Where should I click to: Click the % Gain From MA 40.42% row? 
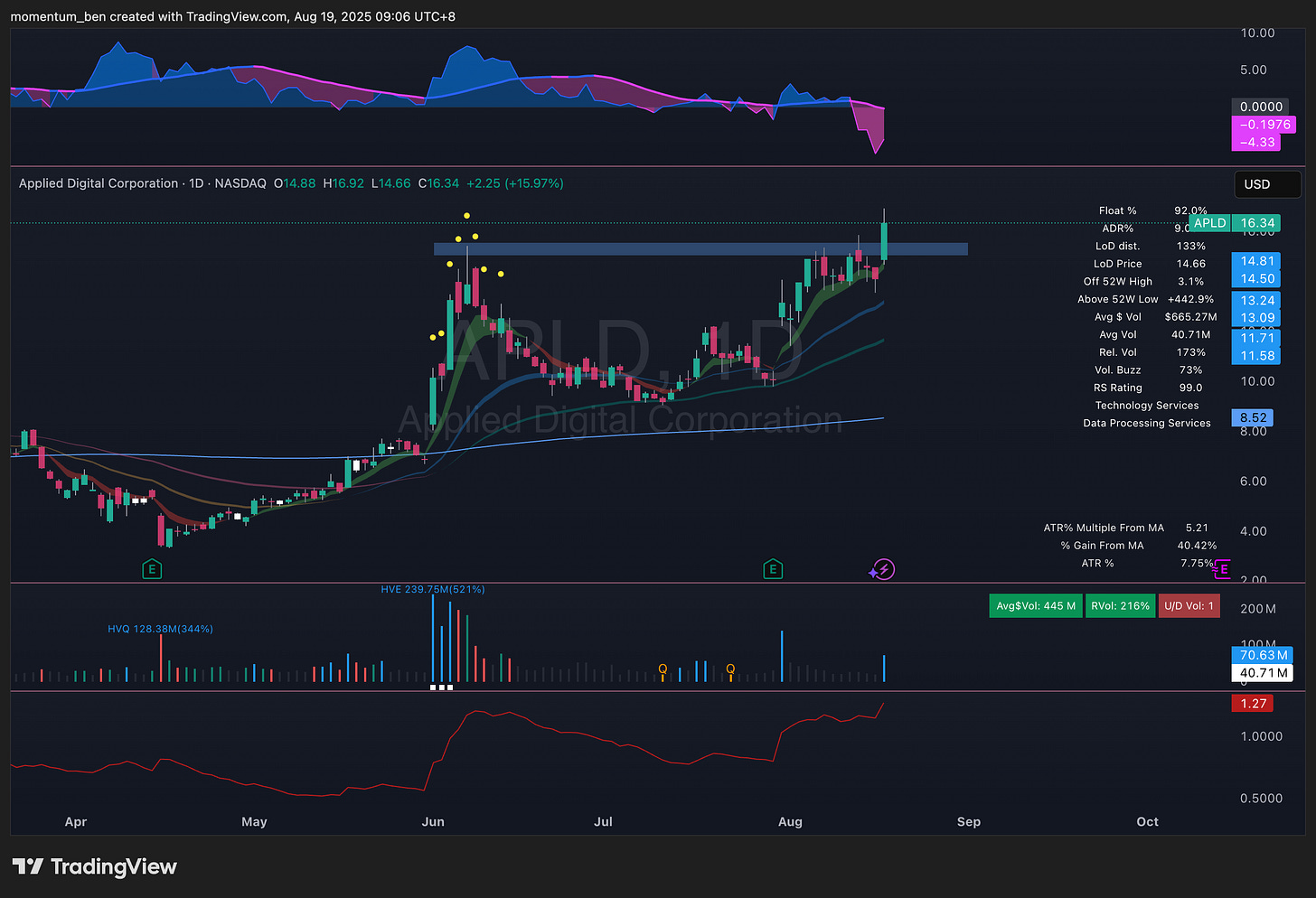pos(1138,546)
